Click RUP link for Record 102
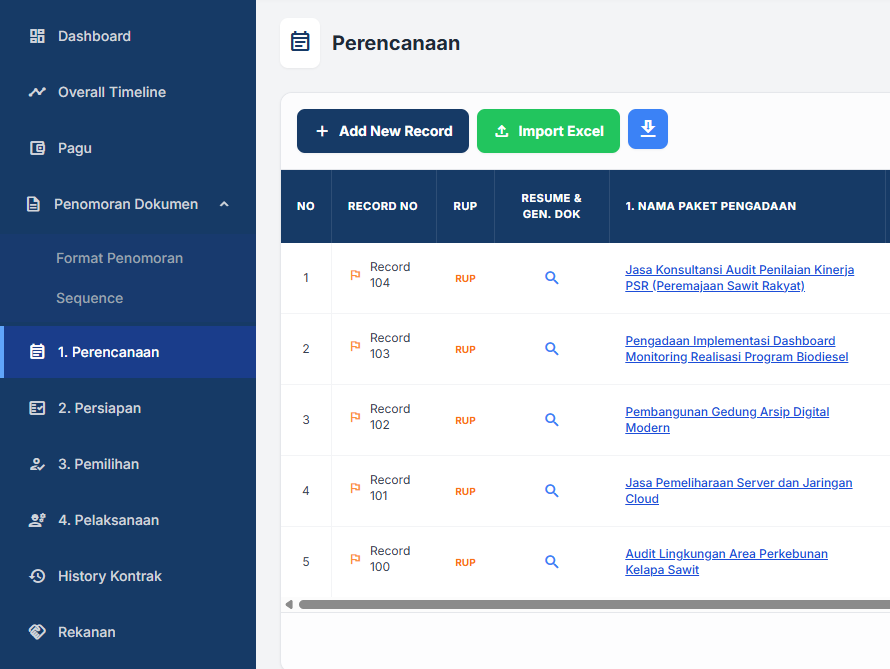 465,420
